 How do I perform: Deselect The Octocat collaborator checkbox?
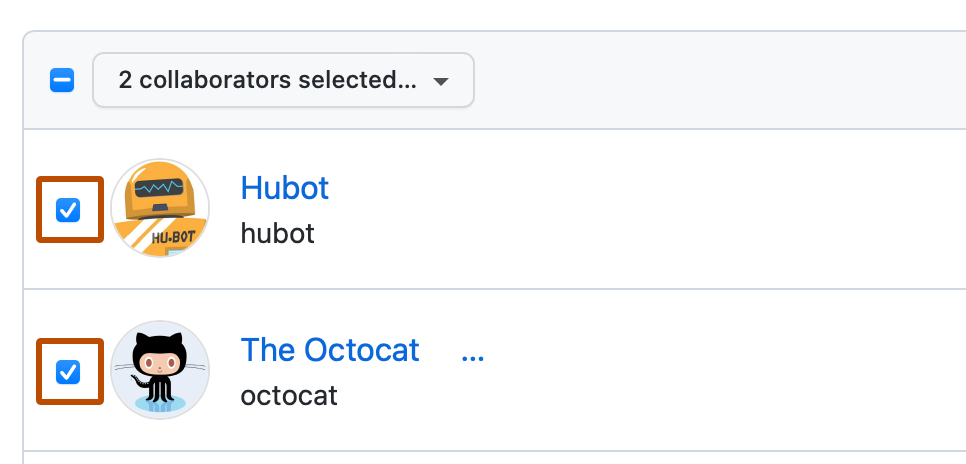click(x=68, y=372)
